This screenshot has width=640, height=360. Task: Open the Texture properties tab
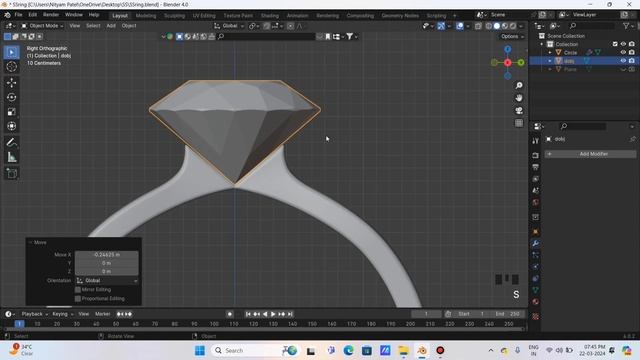click(536, 316)
